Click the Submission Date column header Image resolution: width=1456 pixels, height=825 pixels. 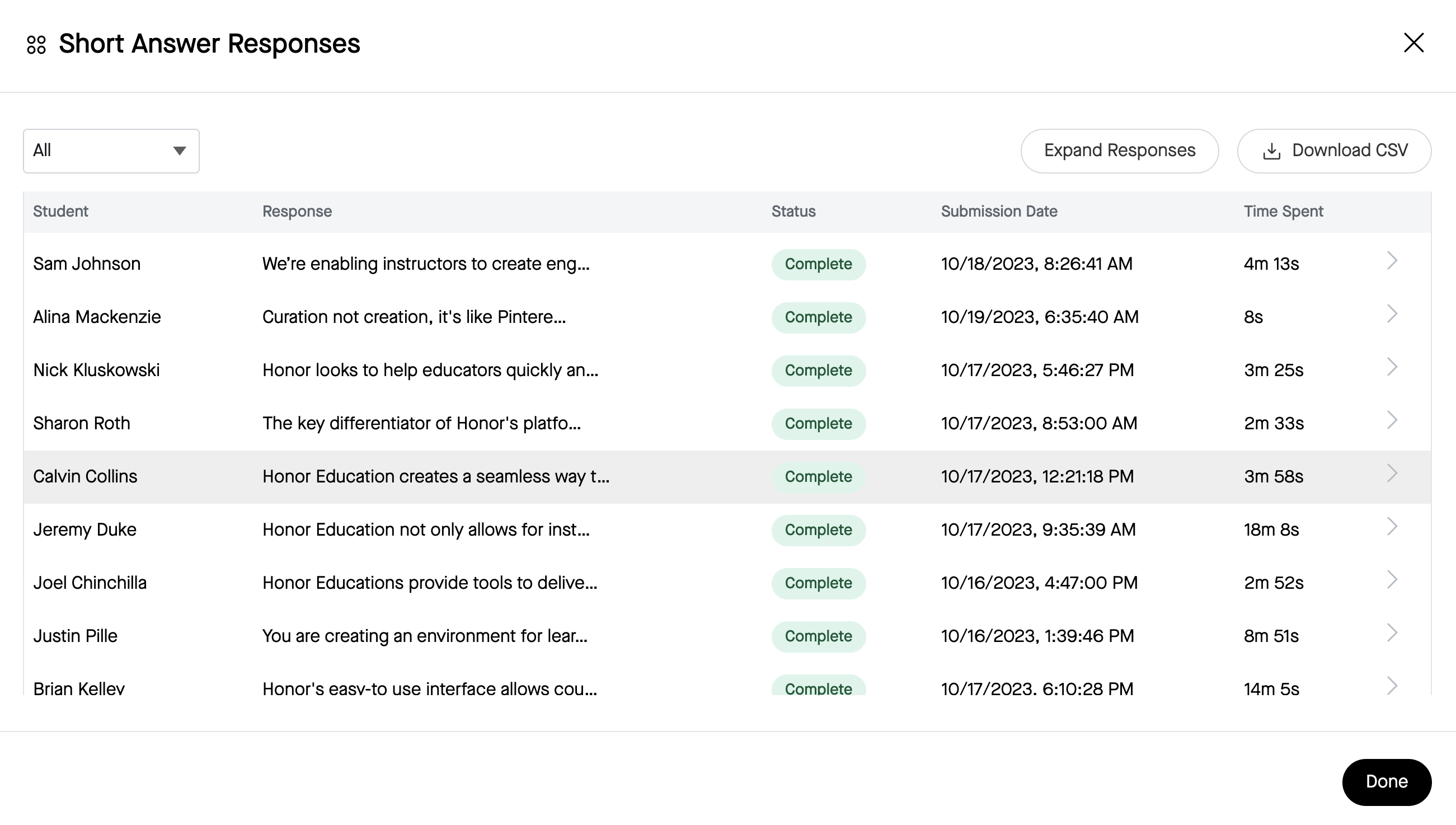pyautogui.click(x=999, y=212)
